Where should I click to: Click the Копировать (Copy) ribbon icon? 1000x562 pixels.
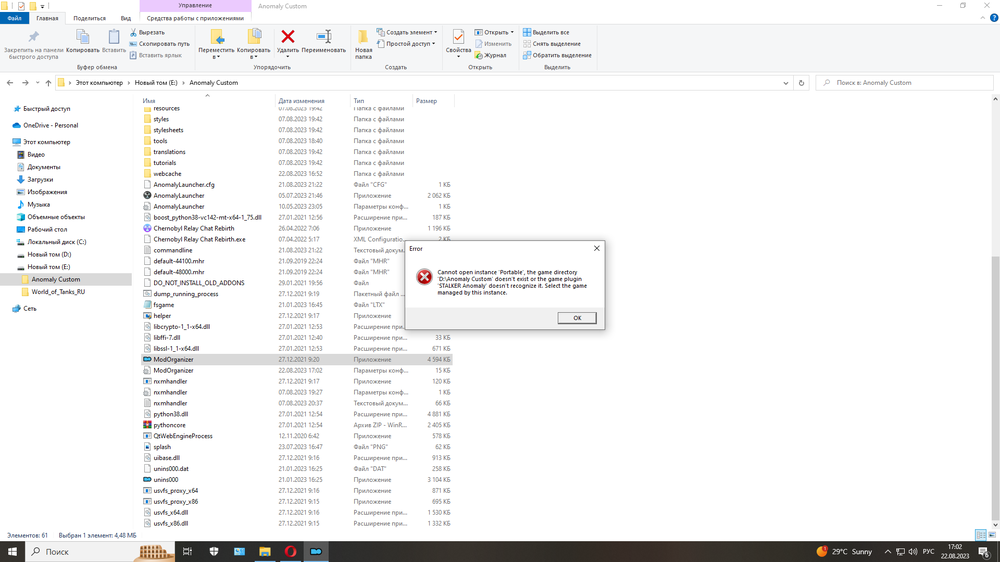(x=83, y=41)
